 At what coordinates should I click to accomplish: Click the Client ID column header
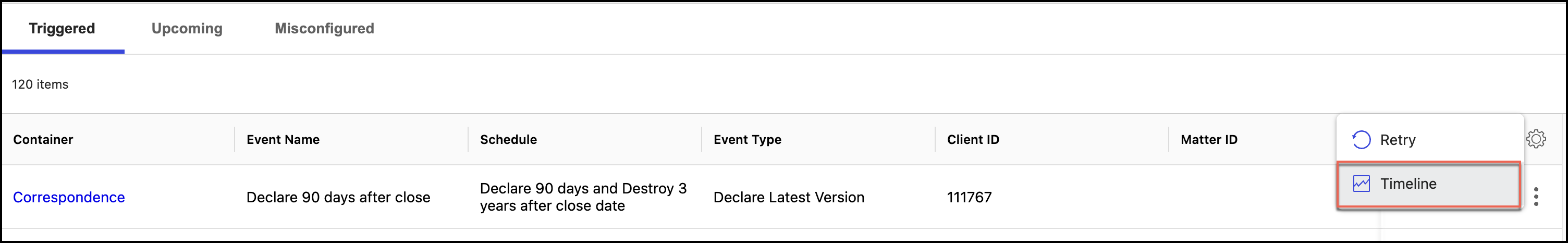coord(973,139)
